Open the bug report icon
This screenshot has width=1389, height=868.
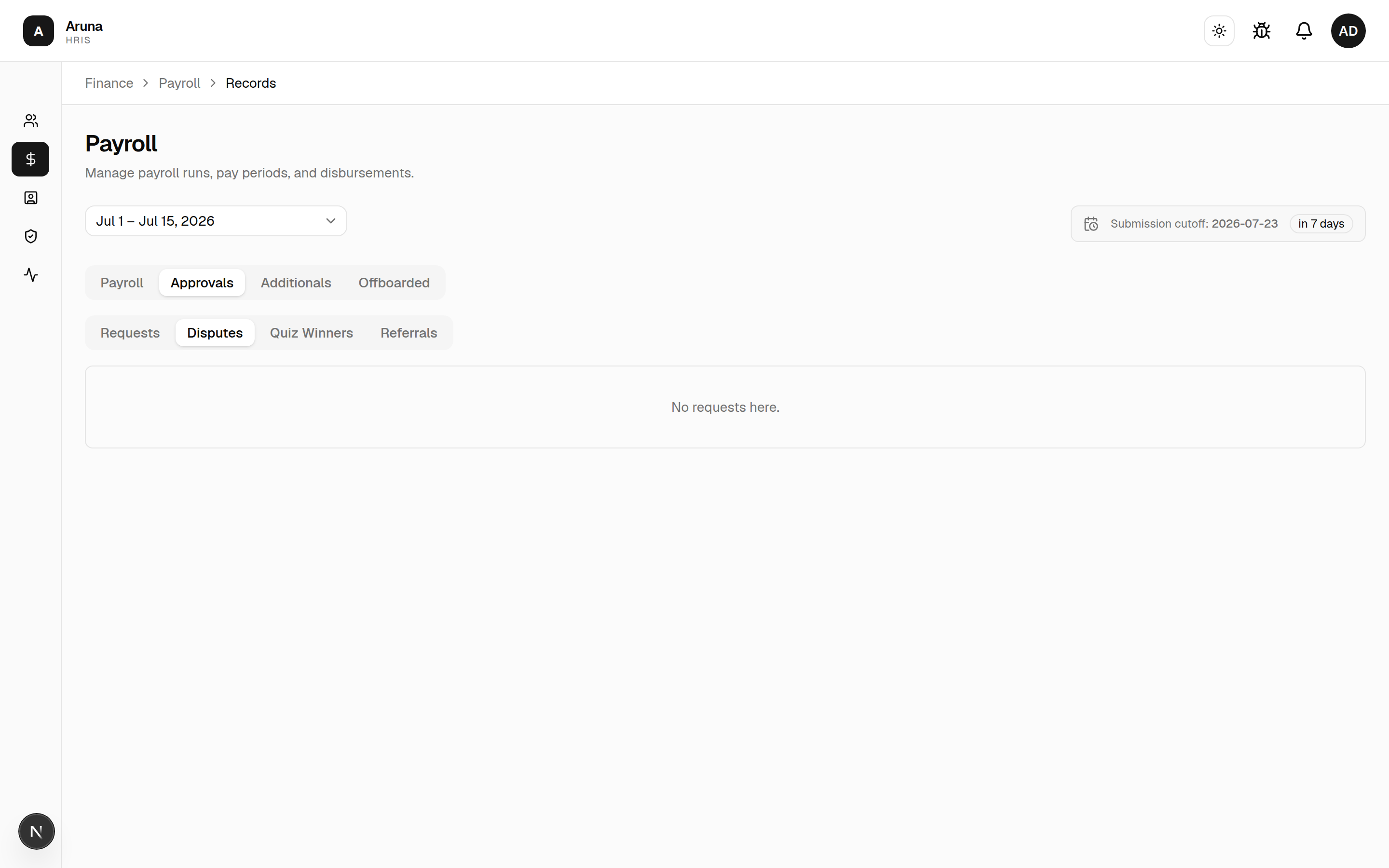1262,31
